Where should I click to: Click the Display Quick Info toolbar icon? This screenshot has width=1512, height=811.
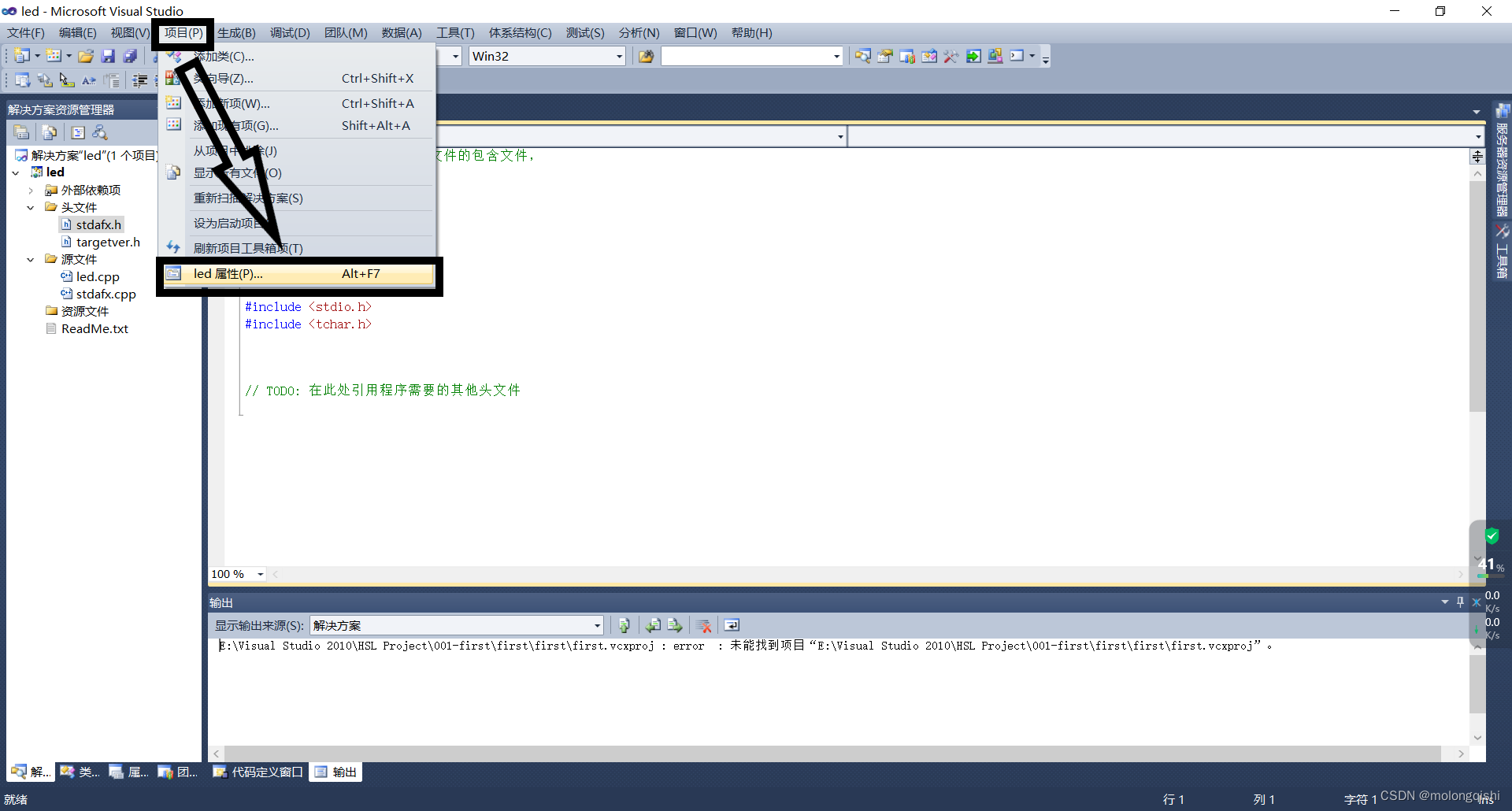(x=67, y=80)
